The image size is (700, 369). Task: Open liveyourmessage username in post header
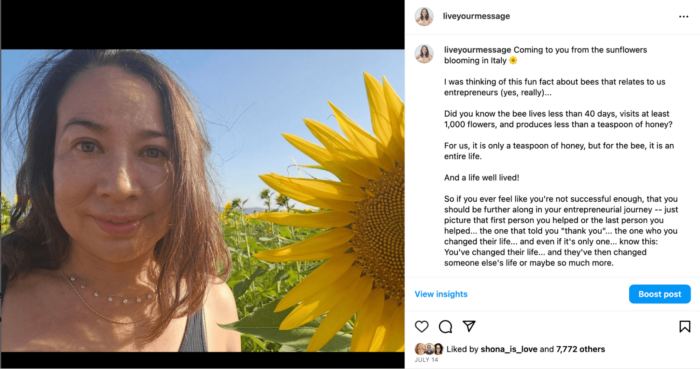476,16
